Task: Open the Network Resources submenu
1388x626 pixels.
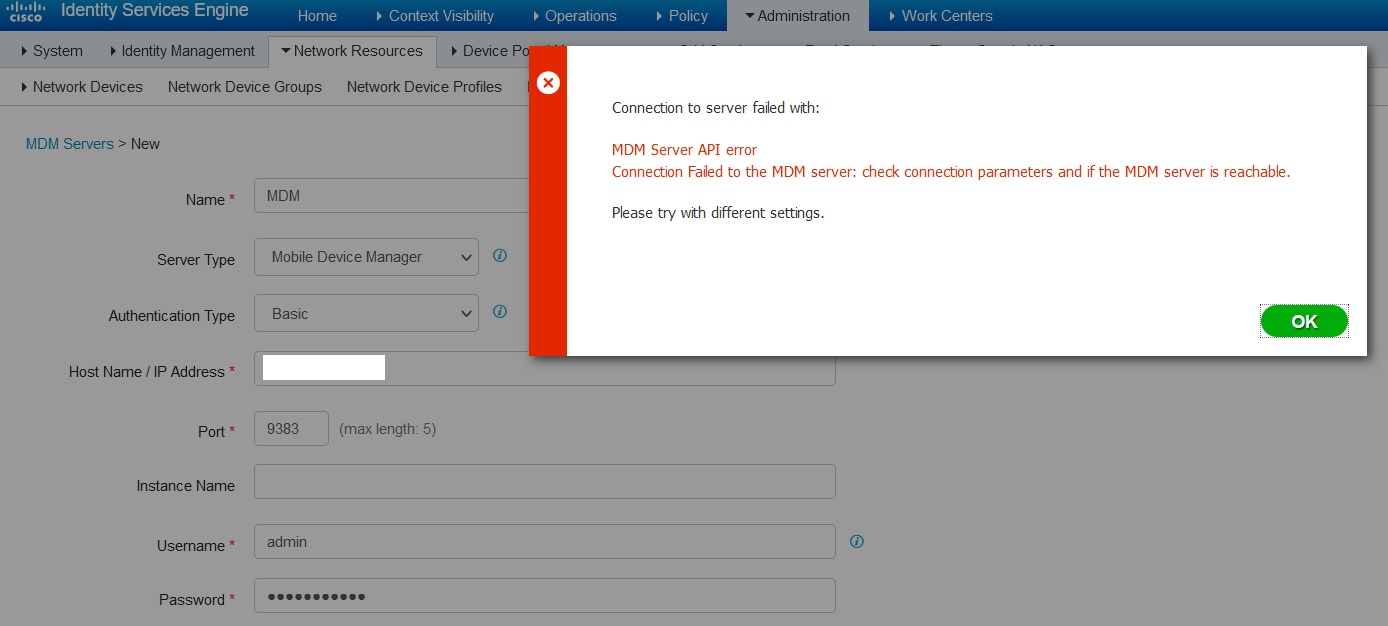Action: [352, 51]
